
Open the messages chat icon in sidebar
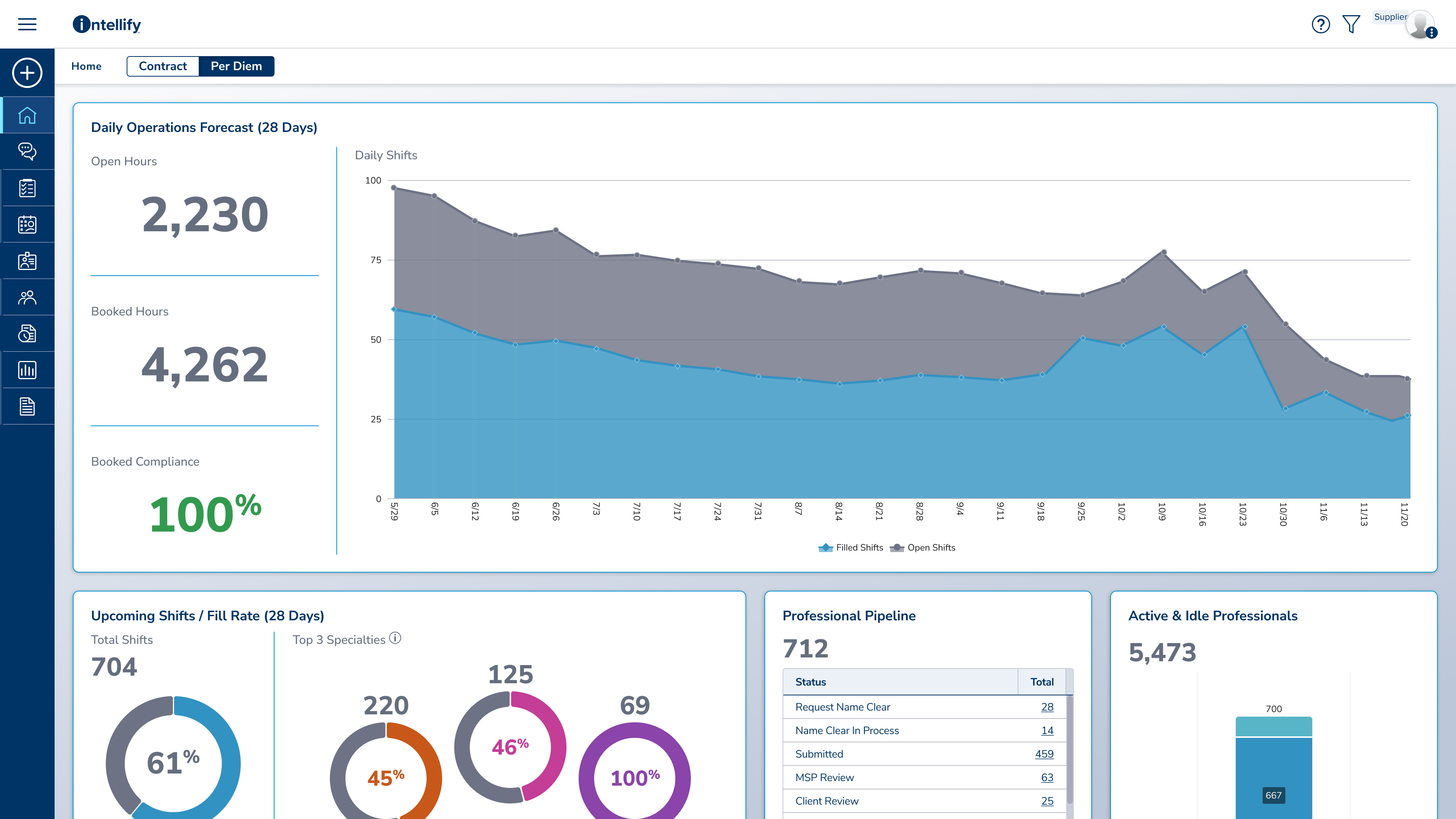pos(27,151)
